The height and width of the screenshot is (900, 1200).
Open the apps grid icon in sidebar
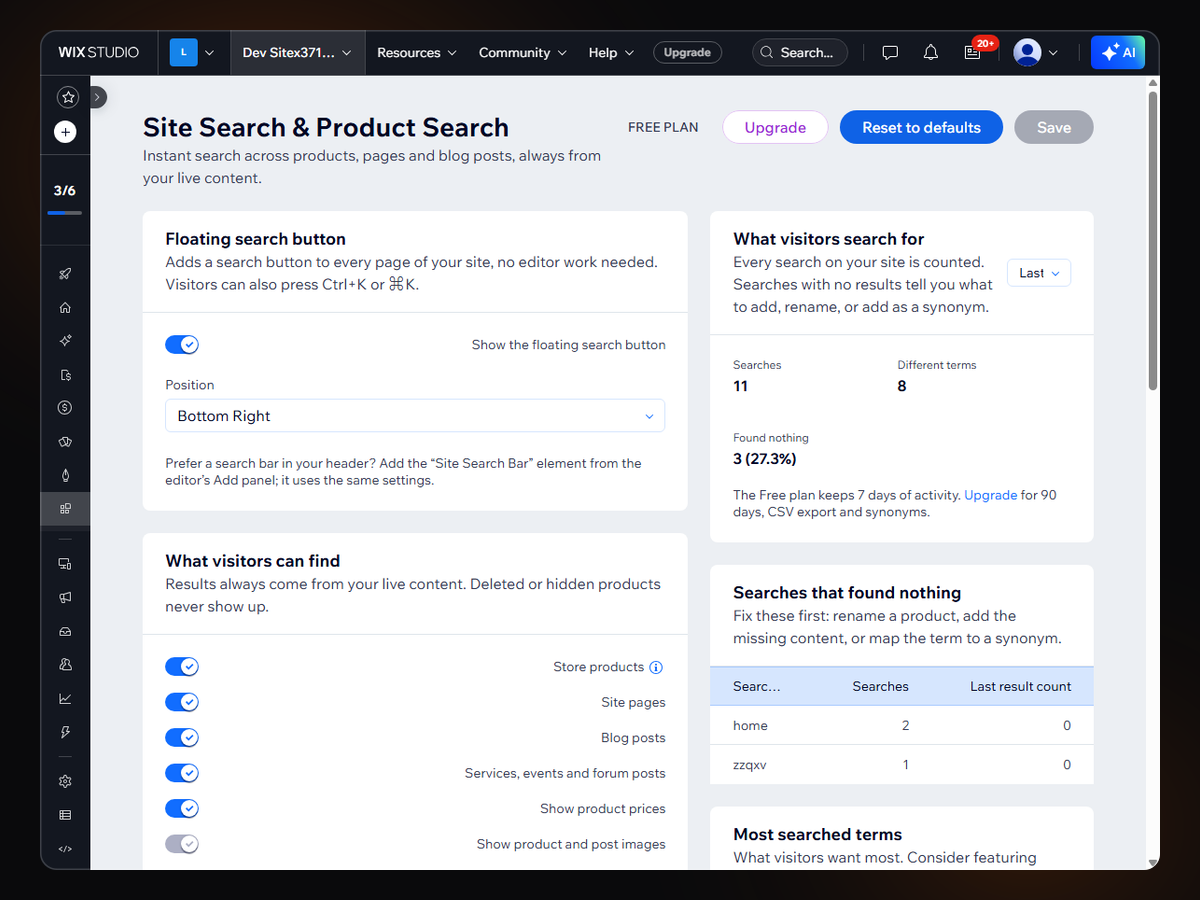(65, 509)
